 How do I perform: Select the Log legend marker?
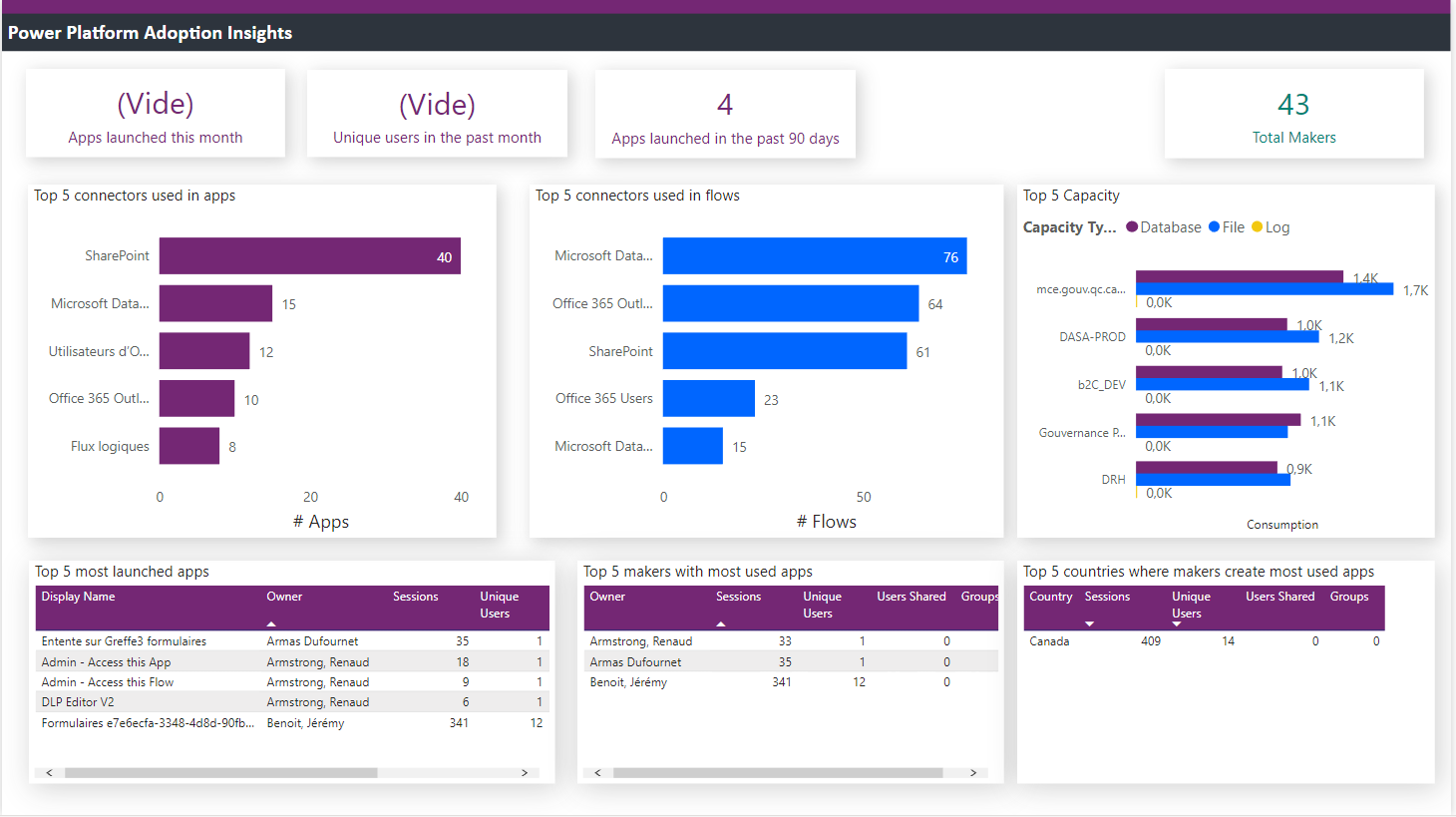coord(1258,227)
